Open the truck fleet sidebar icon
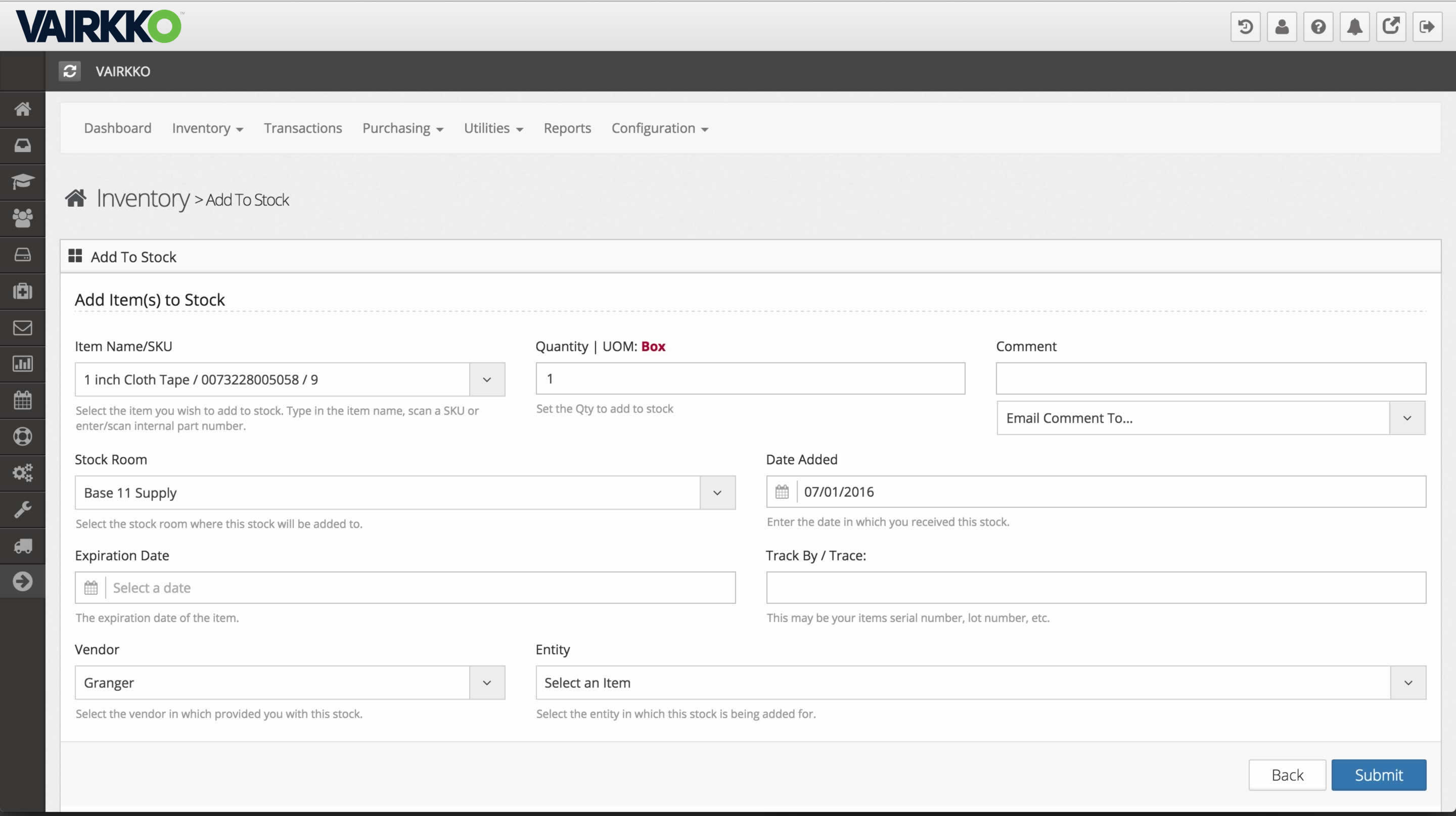 point(23,546)
